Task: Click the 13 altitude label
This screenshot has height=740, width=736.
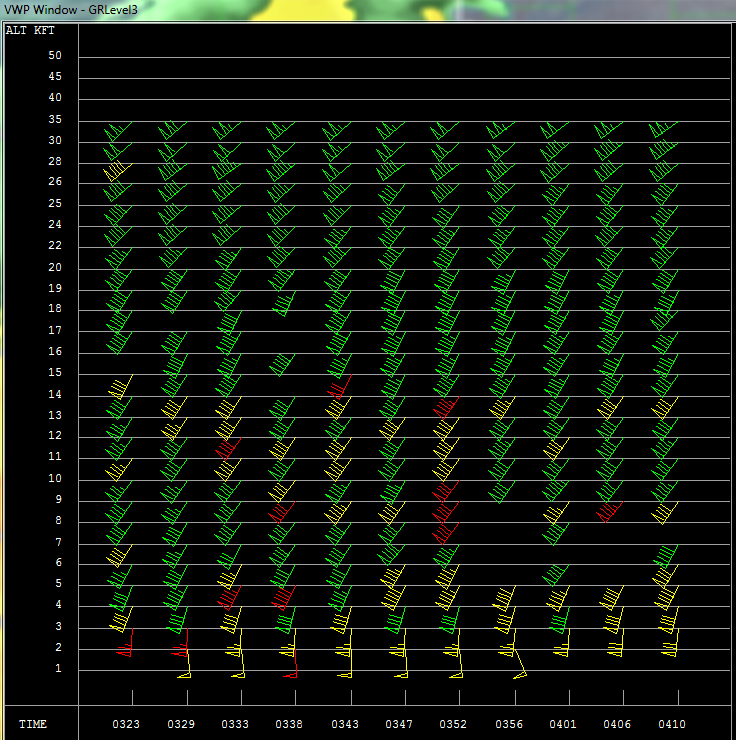Action: click(x=55, y=415)
